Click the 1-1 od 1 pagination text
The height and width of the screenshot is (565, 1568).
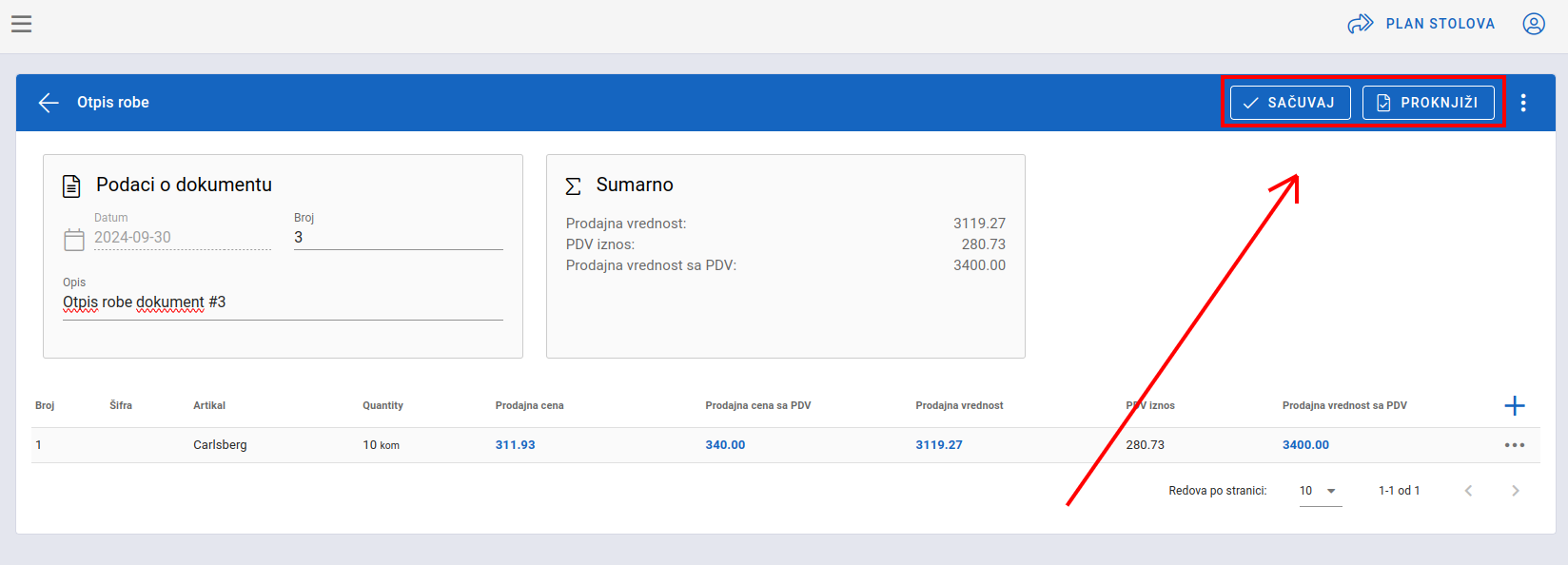[x=1399, y=491]
